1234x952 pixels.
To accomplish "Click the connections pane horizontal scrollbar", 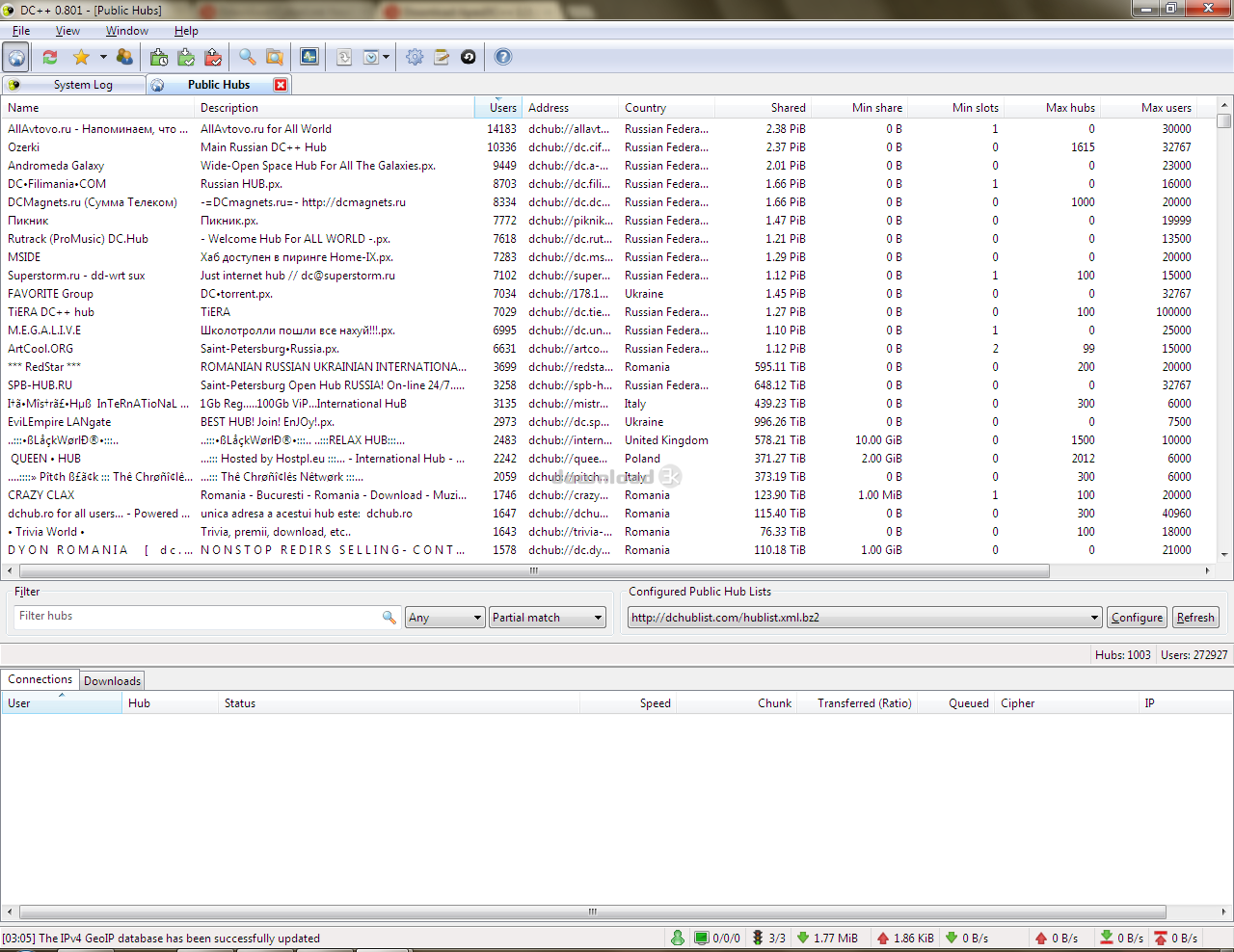I will [592, 912].
